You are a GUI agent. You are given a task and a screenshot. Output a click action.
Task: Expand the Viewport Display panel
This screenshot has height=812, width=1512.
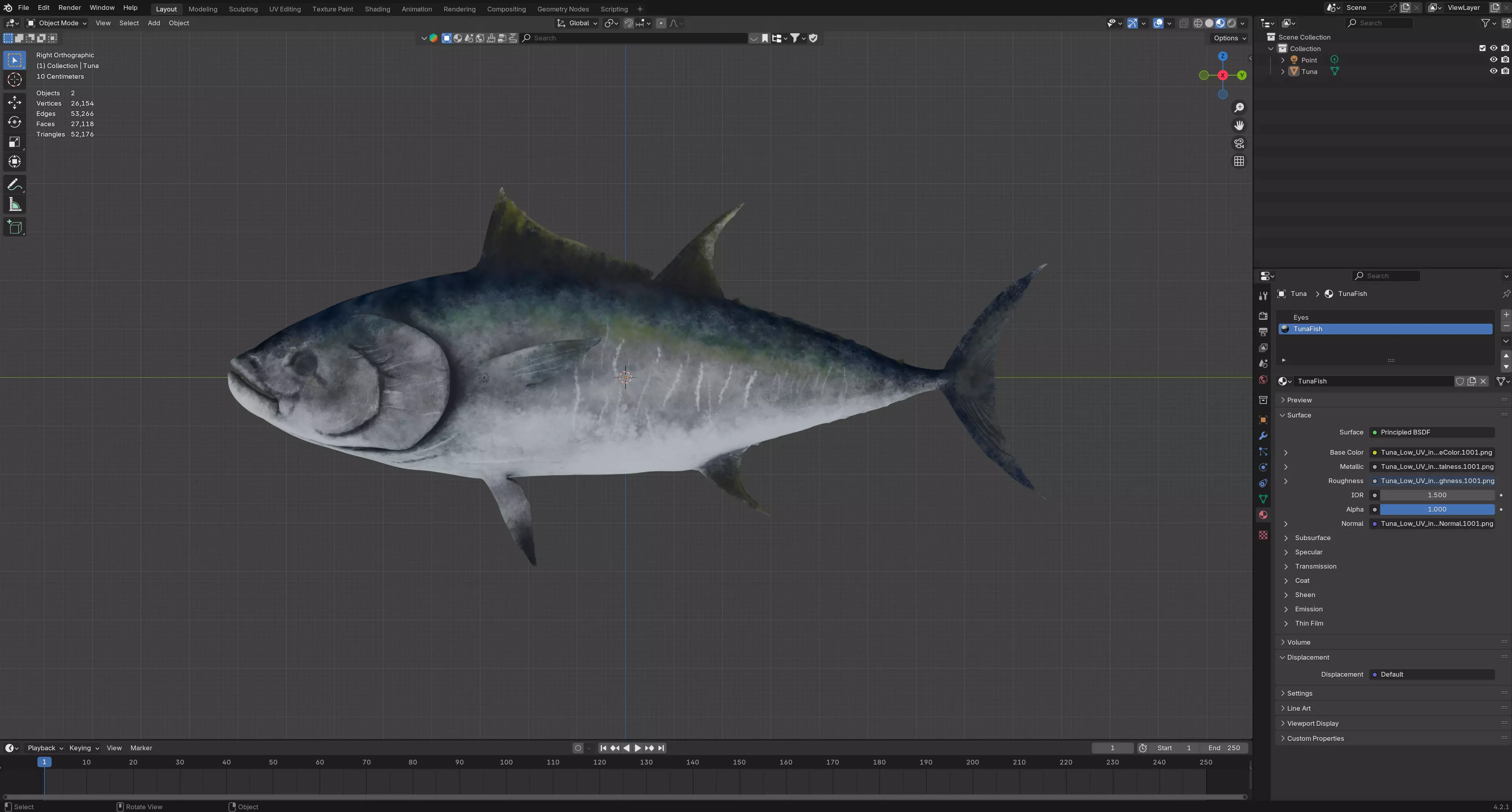[1312, 723]
